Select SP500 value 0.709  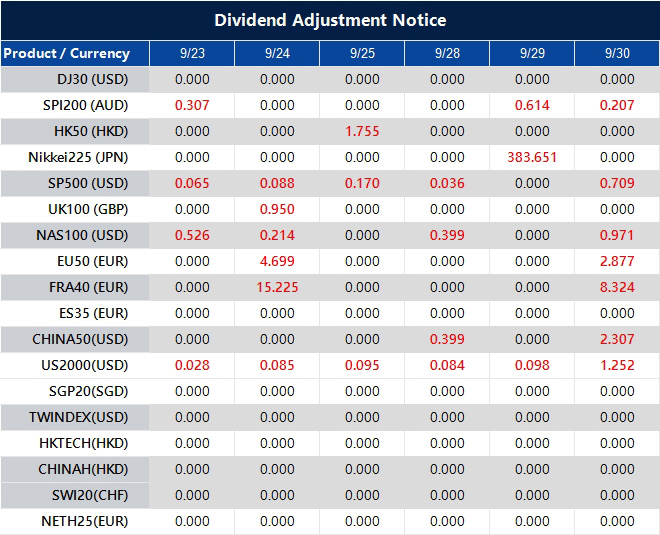pyautogui.click(x=617, y=184)
